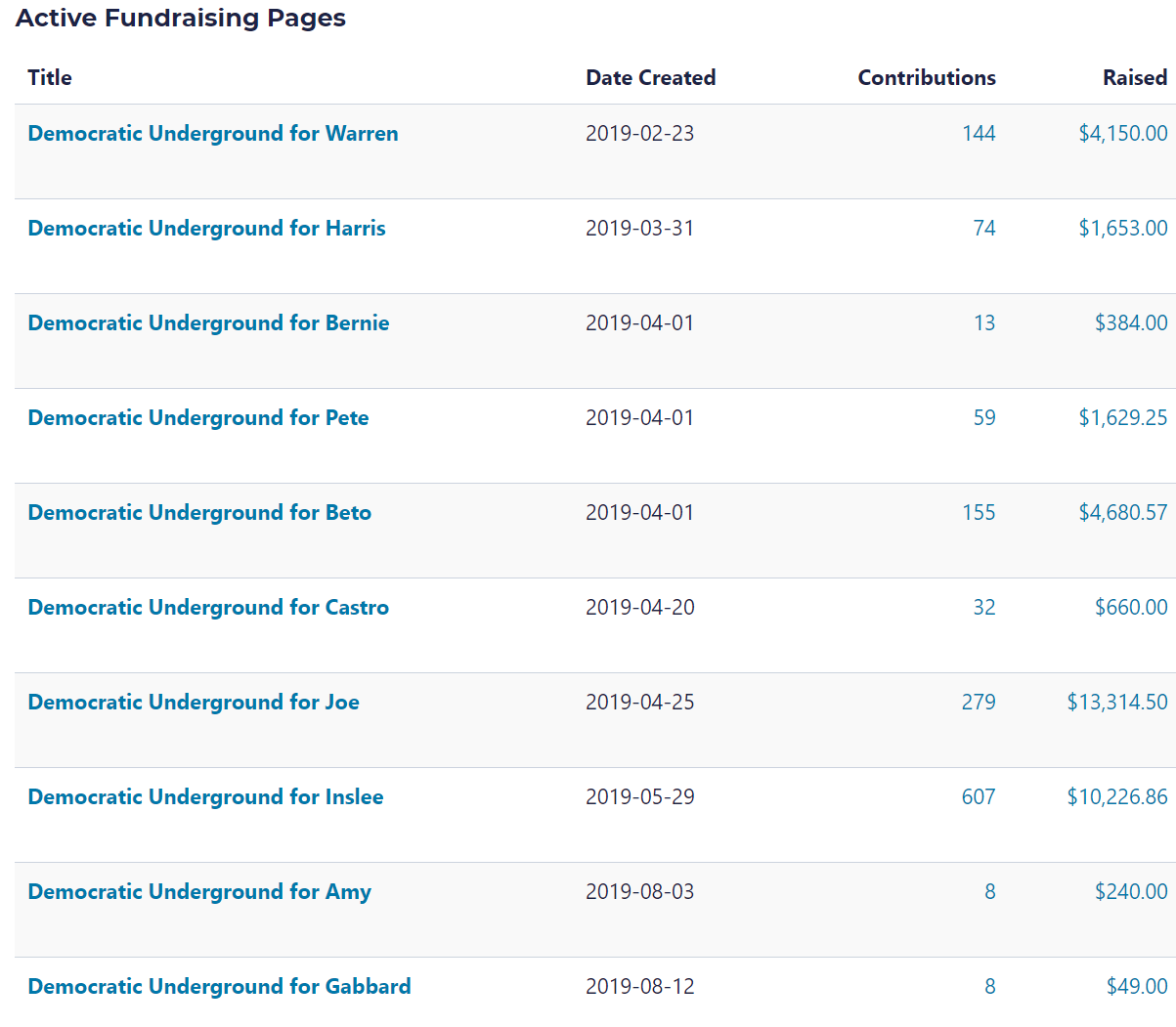Click the Date Created column header
Screen dimensions: 1176x1027
(x=650, y=78)
